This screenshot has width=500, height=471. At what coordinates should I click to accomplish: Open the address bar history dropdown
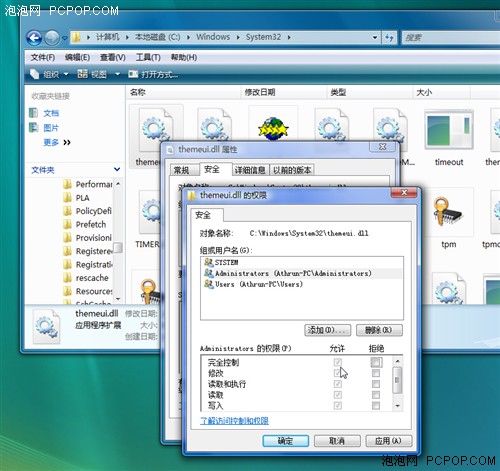pos(375,38)
